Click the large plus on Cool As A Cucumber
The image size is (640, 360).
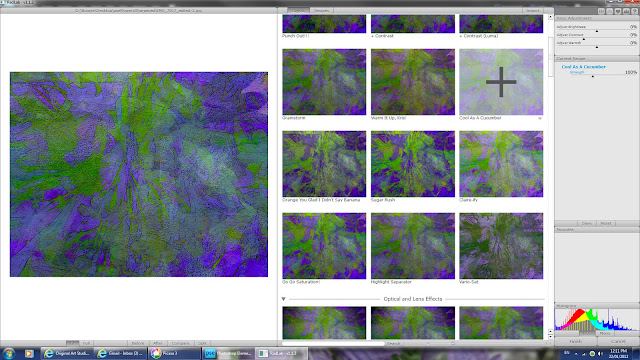pos(501,82)
